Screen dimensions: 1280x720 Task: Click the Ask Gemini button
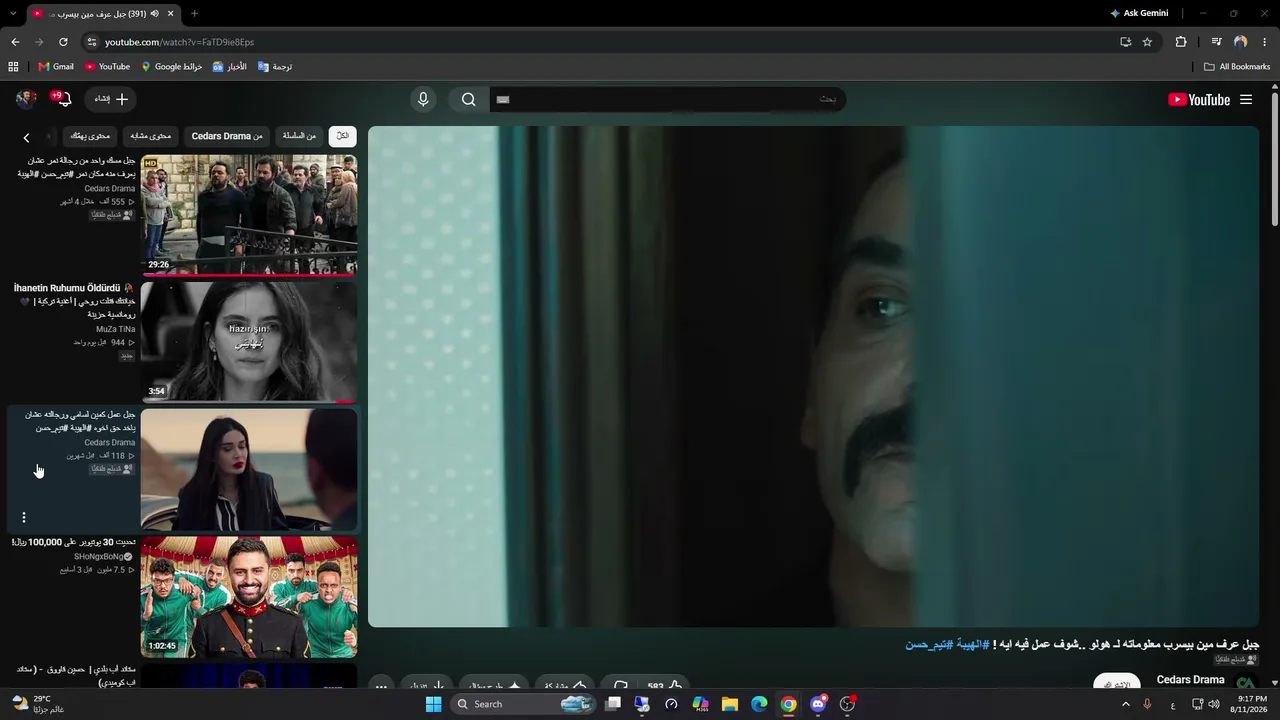pyautogui.click(x=1139, y=13)
